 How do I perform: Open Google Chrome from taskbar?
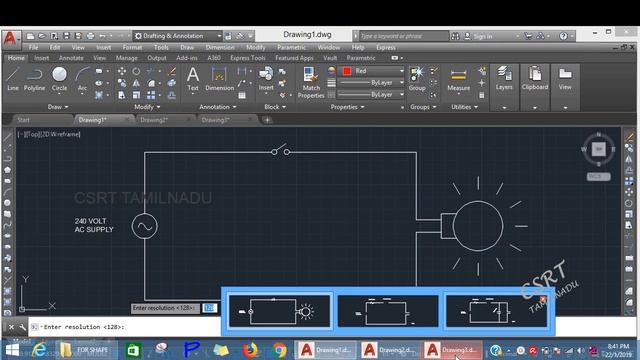pos(280,350)
